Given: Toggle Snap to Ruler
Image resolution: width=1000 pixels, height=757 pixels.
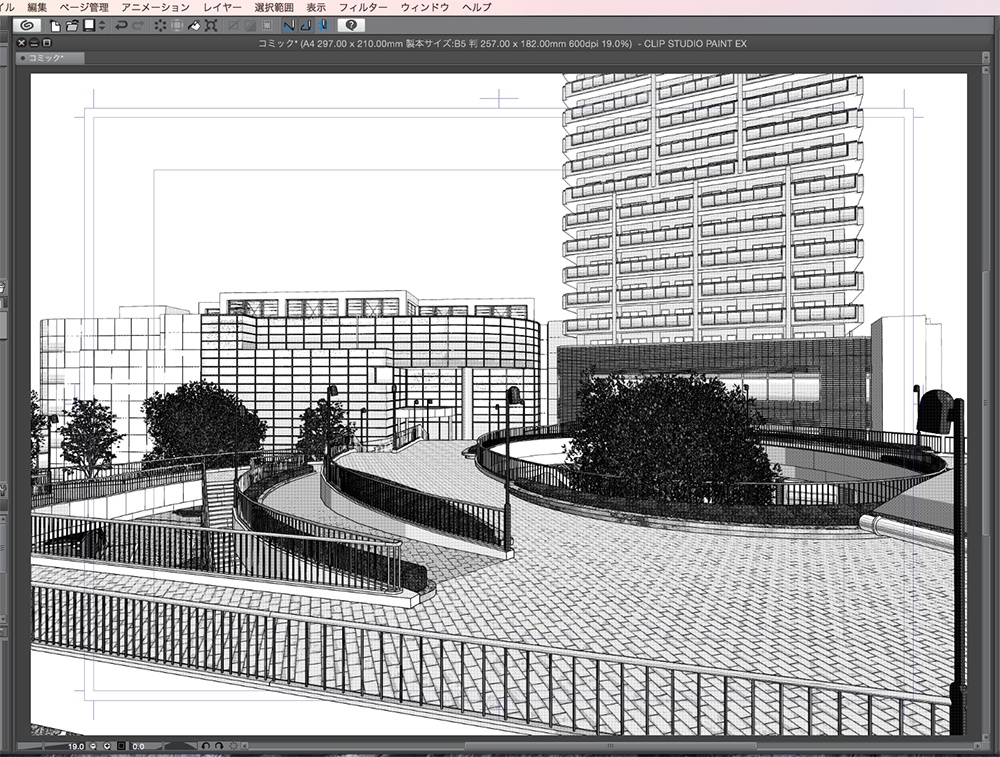Looking at the screenshot, I should click(x=289, y=26).
